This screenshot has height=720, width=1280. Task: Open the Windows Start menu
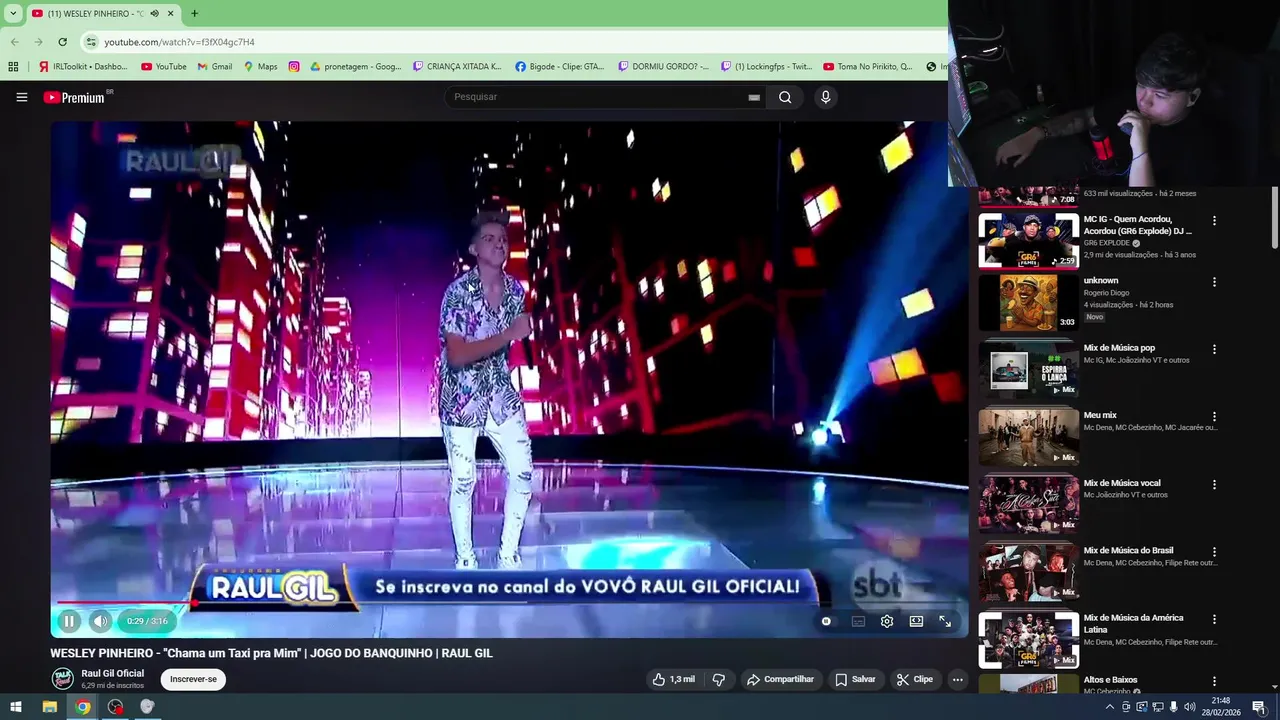pyautogui.click(x=16, y=707)
